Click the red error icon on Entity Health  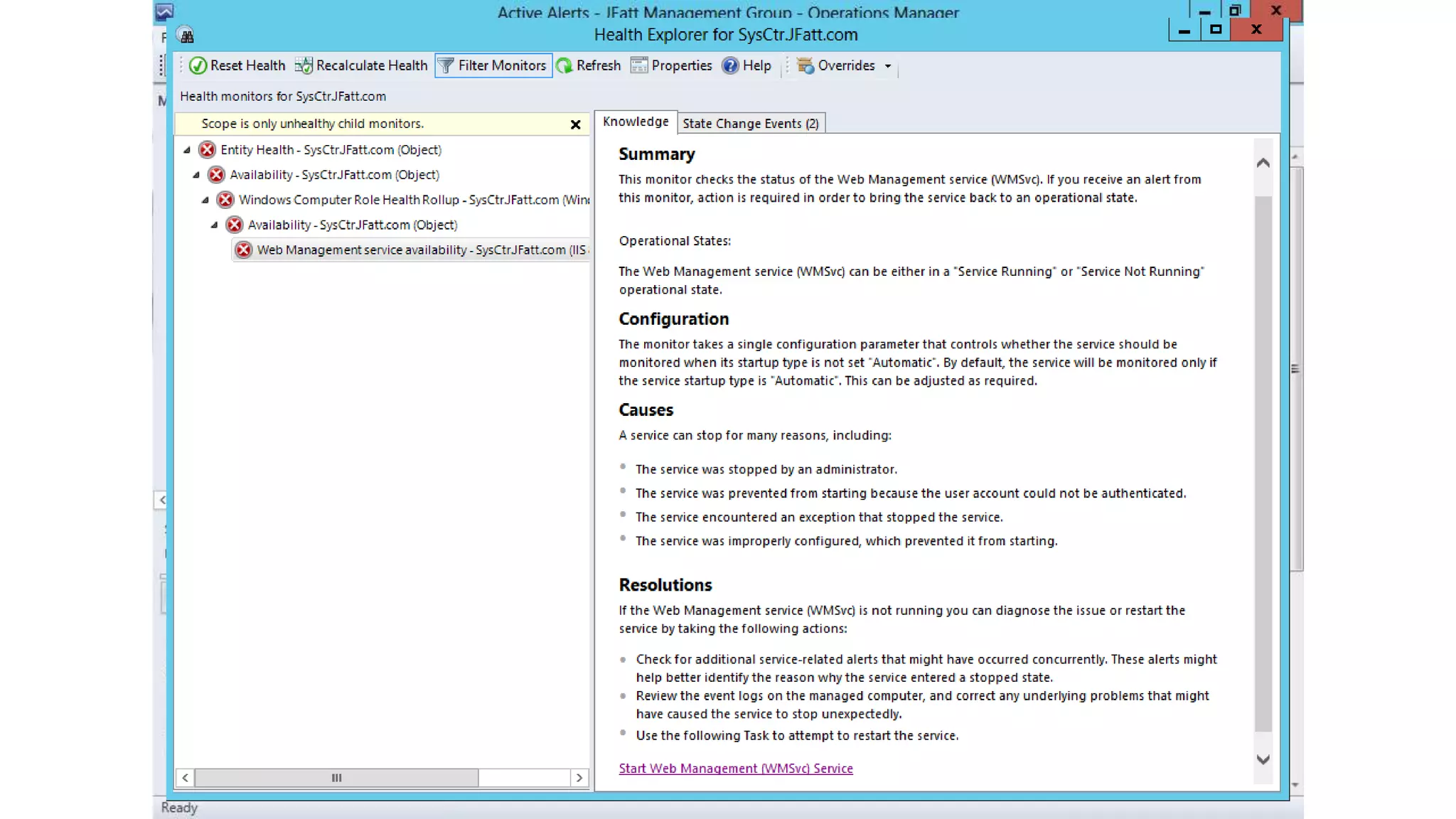pos(207,150)
